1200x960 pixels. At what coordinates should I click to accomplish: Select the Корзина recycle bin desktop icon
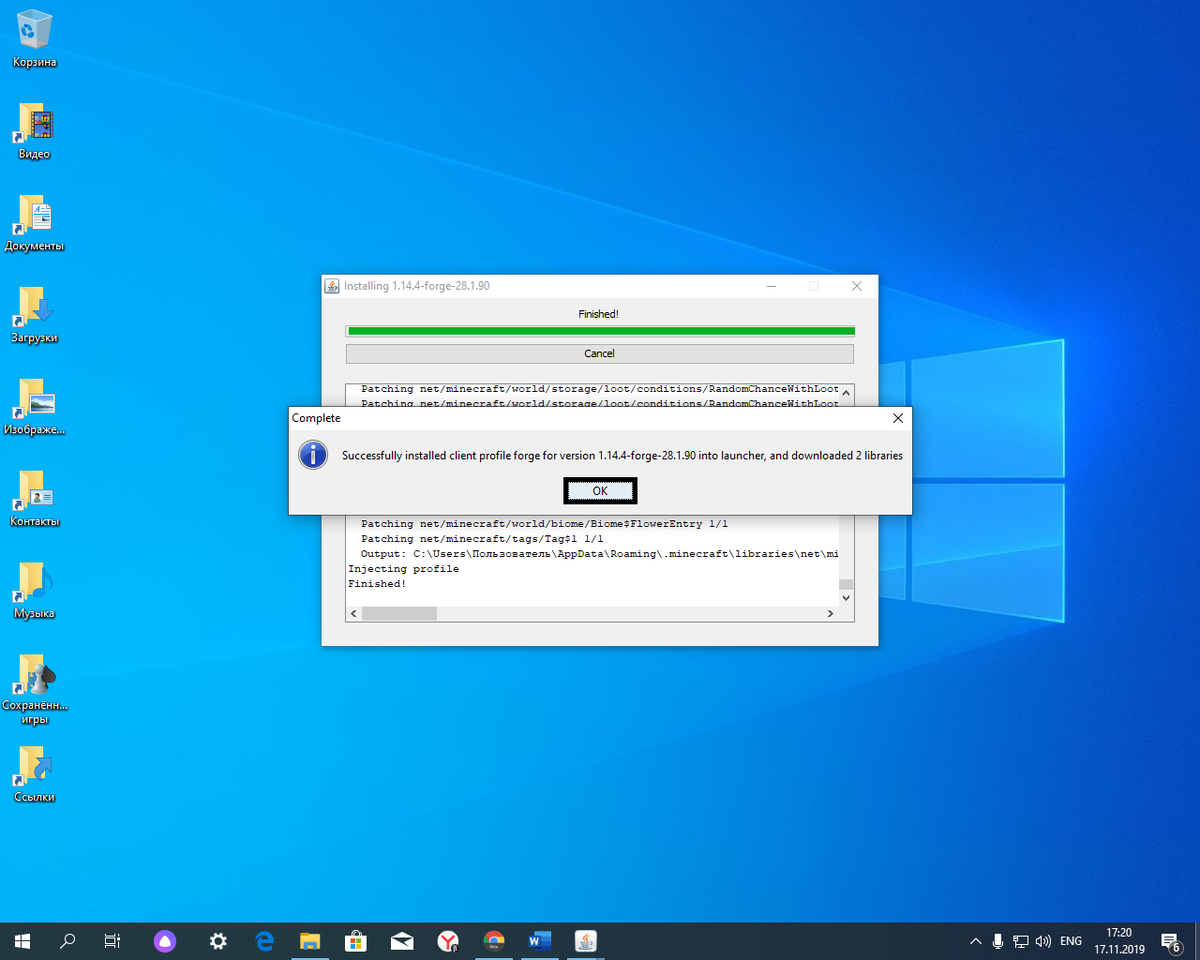coord(34,40)
